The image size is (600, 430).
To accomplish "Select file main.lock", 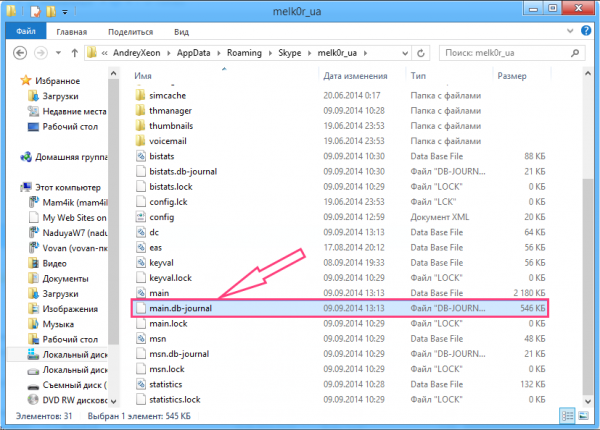I will click(x=168, y=324).
